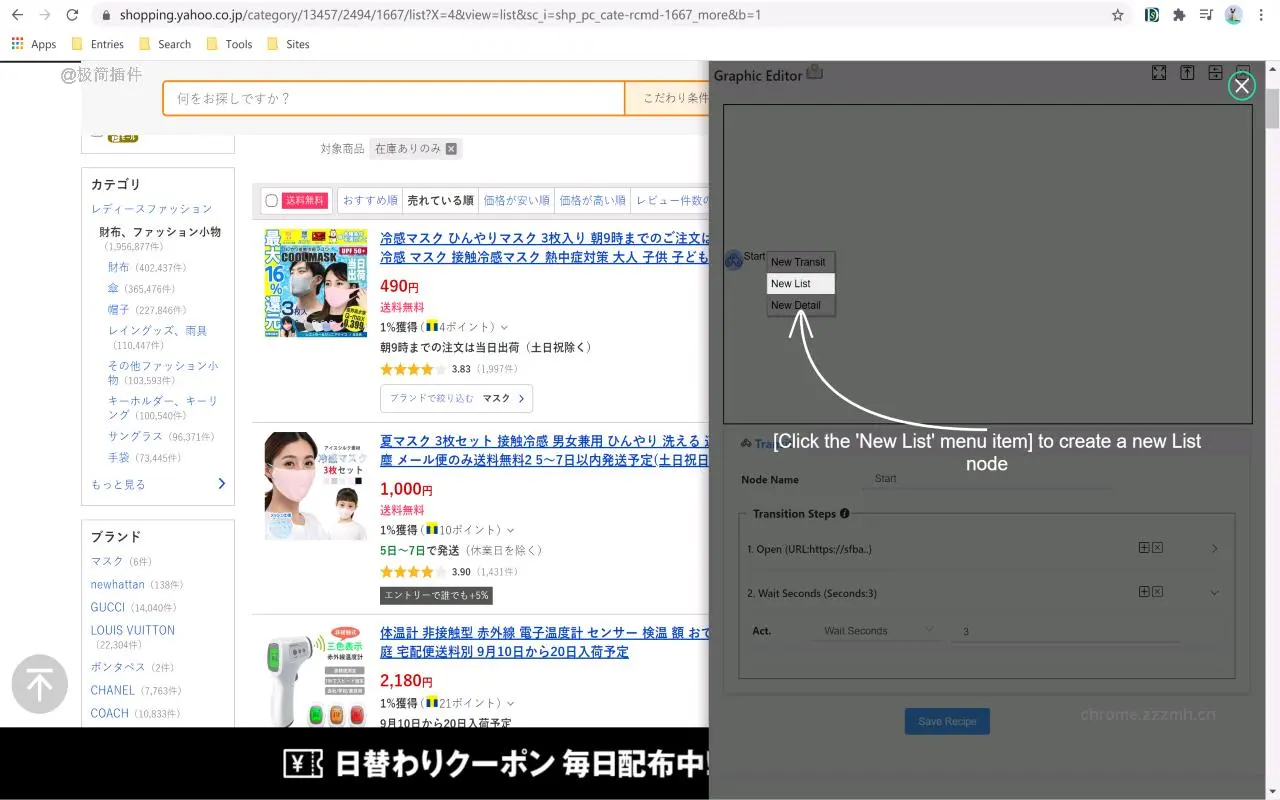Viewport: 1280px width, 800px height.
Task: Click the upload/export icon in Graphic Editor header
Action: tap(1187, 73)
